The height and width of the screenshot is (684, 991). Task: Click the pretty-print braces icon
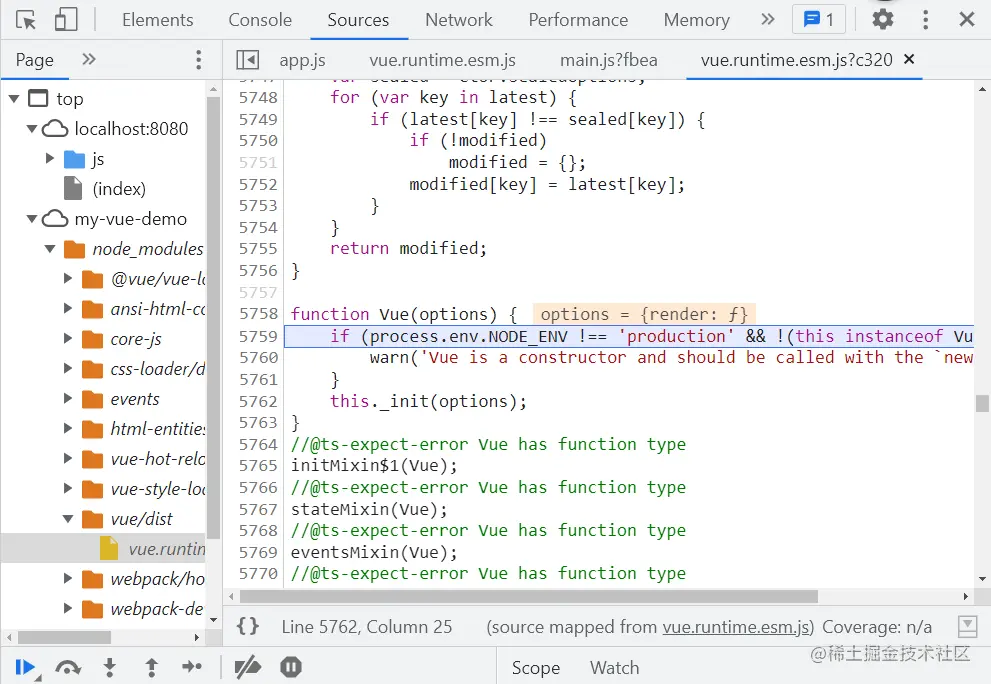coord(248,626)
